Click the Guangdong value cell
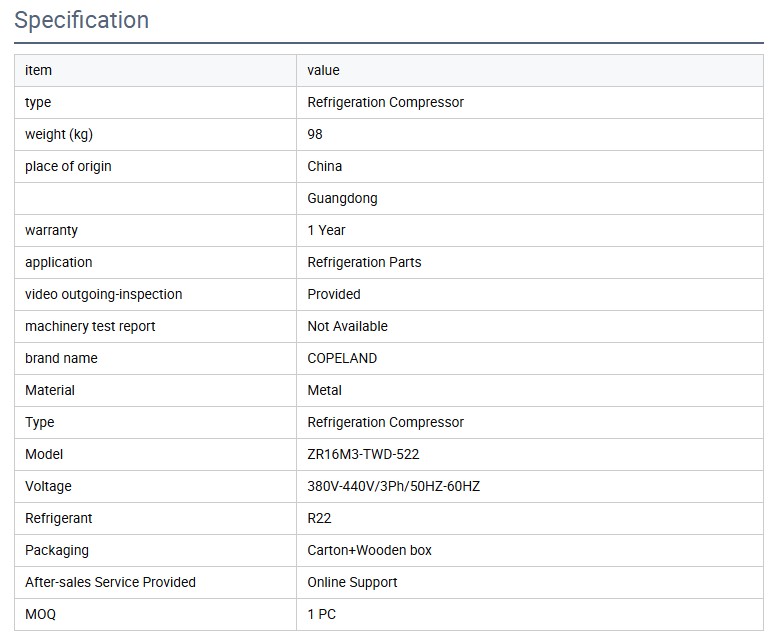The width and height of the screenshot is (779, 642). pyautogui.click(x=343, y=198)
